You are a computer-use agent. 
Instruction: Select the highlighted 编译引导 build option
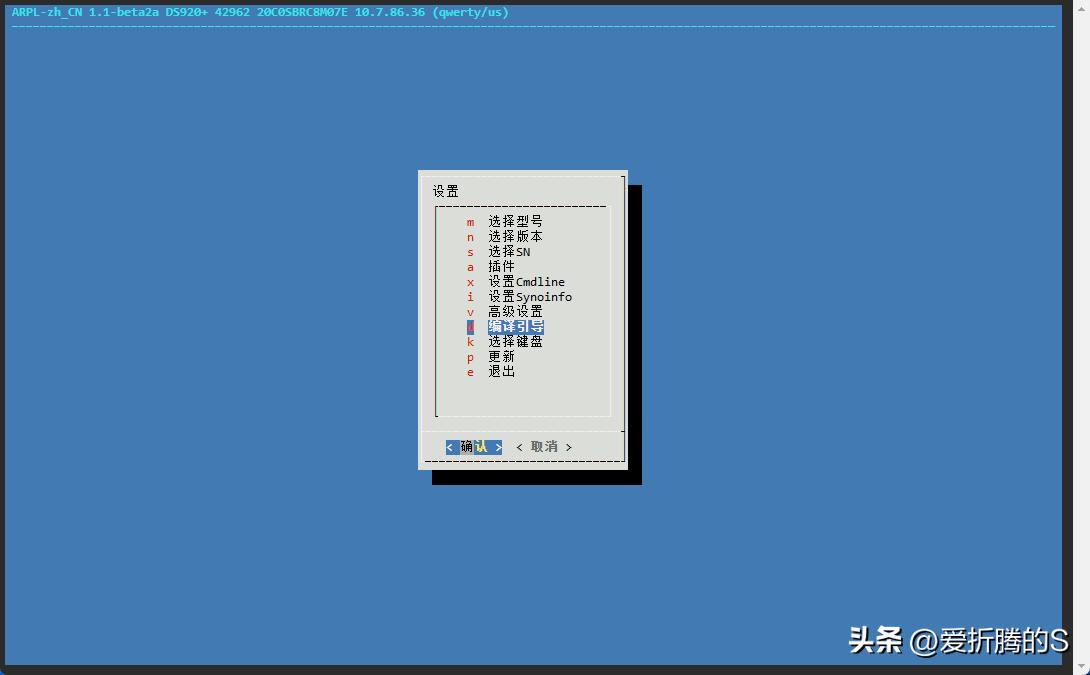coord(514,326)
